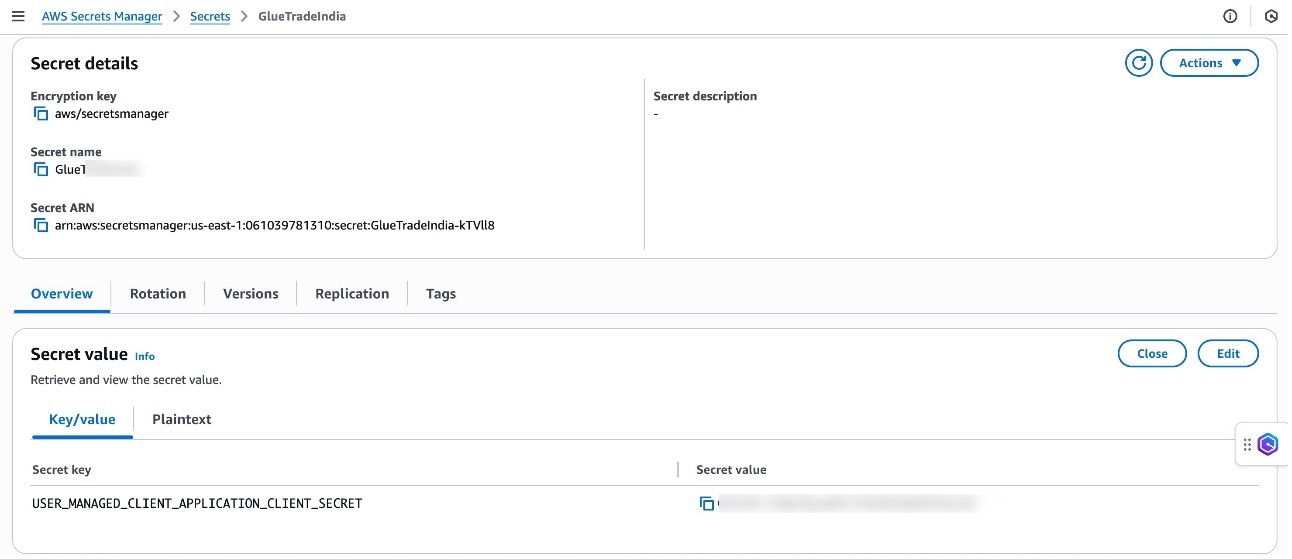
Task: Open the Versions tab
Action: tap(251, 294)
